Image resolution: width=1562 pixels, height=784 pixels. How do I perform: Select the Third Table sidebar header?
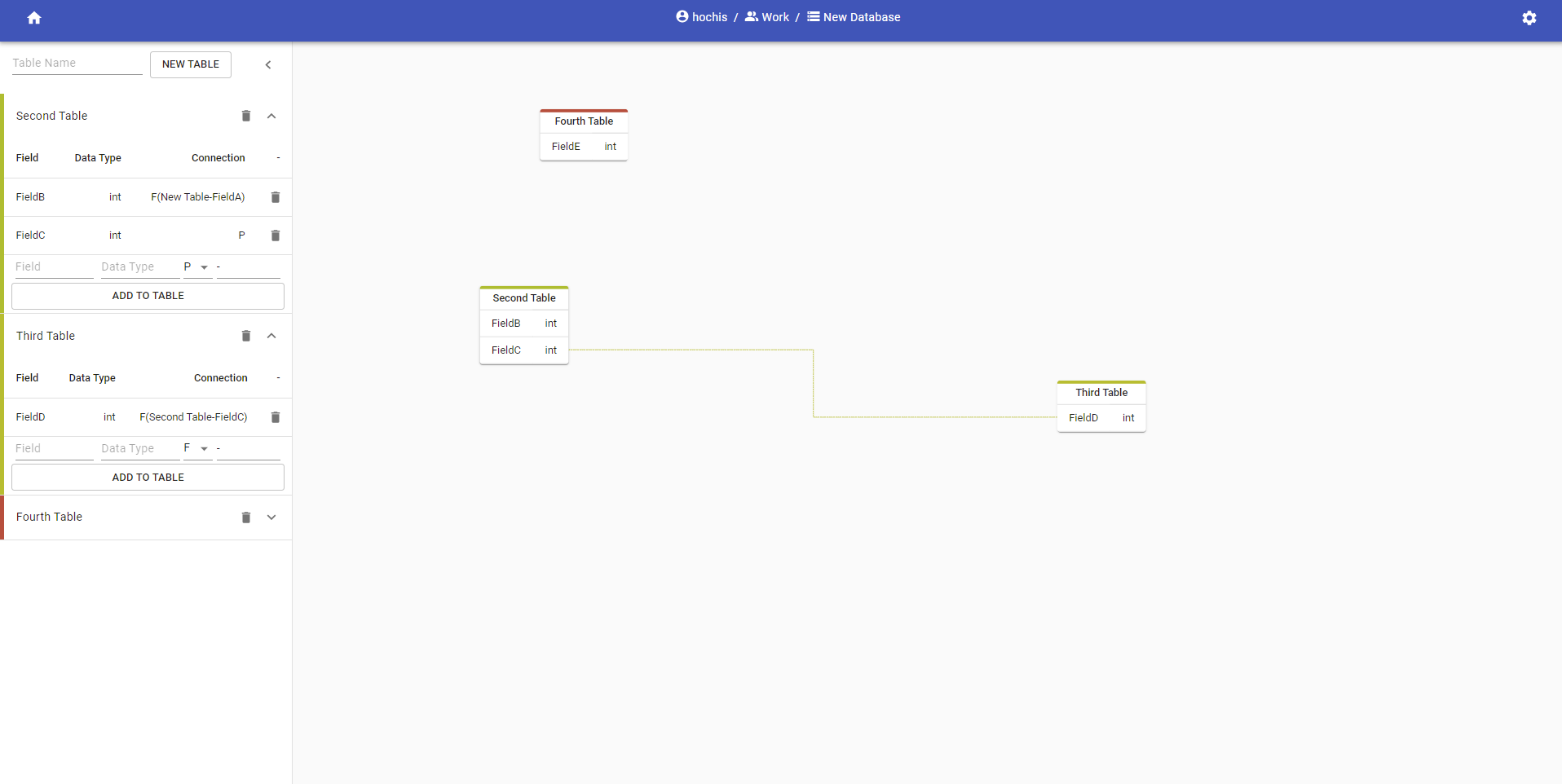tap(148, 336)
